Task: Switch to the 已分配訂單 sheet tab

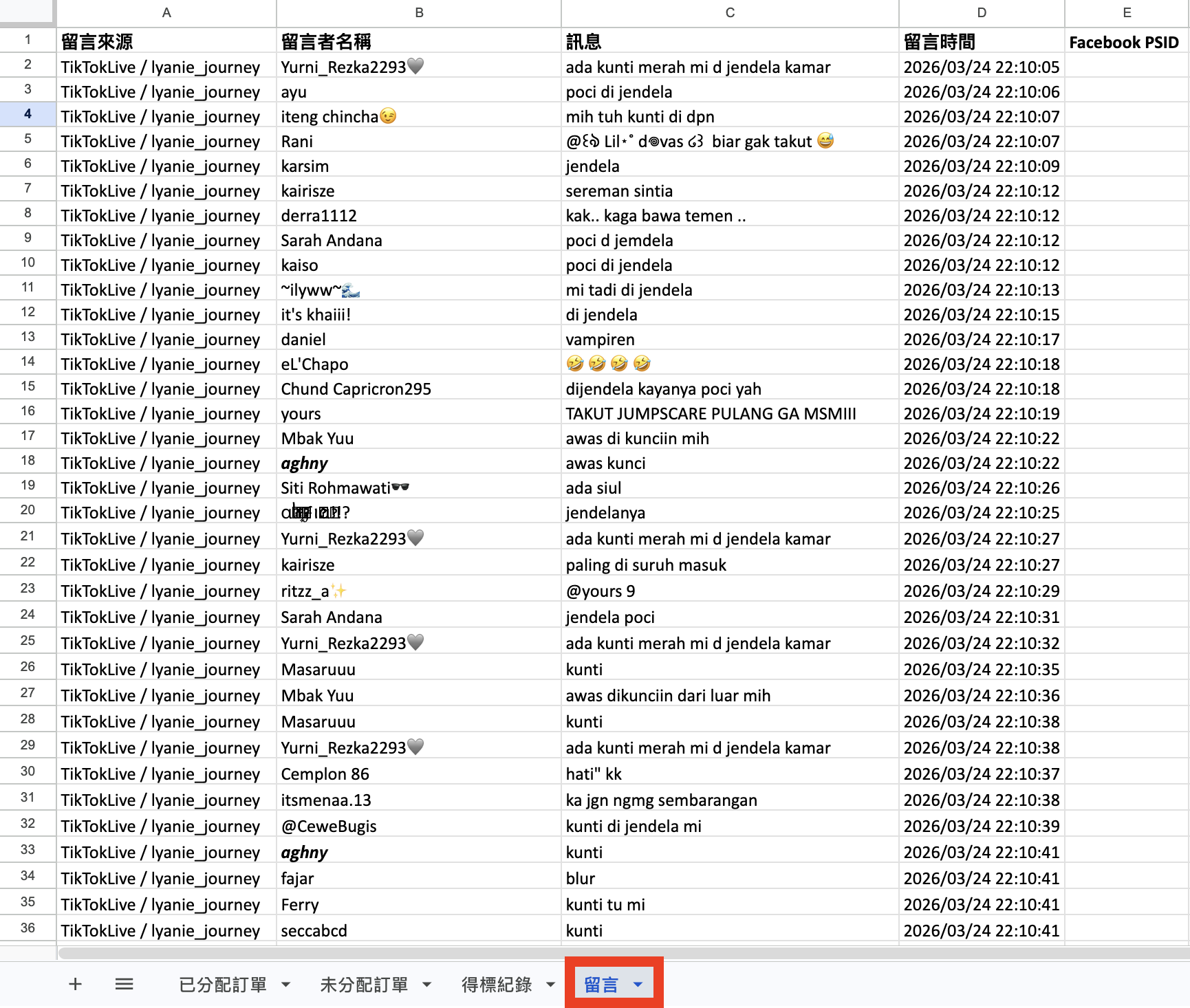Action: point(222,984)
